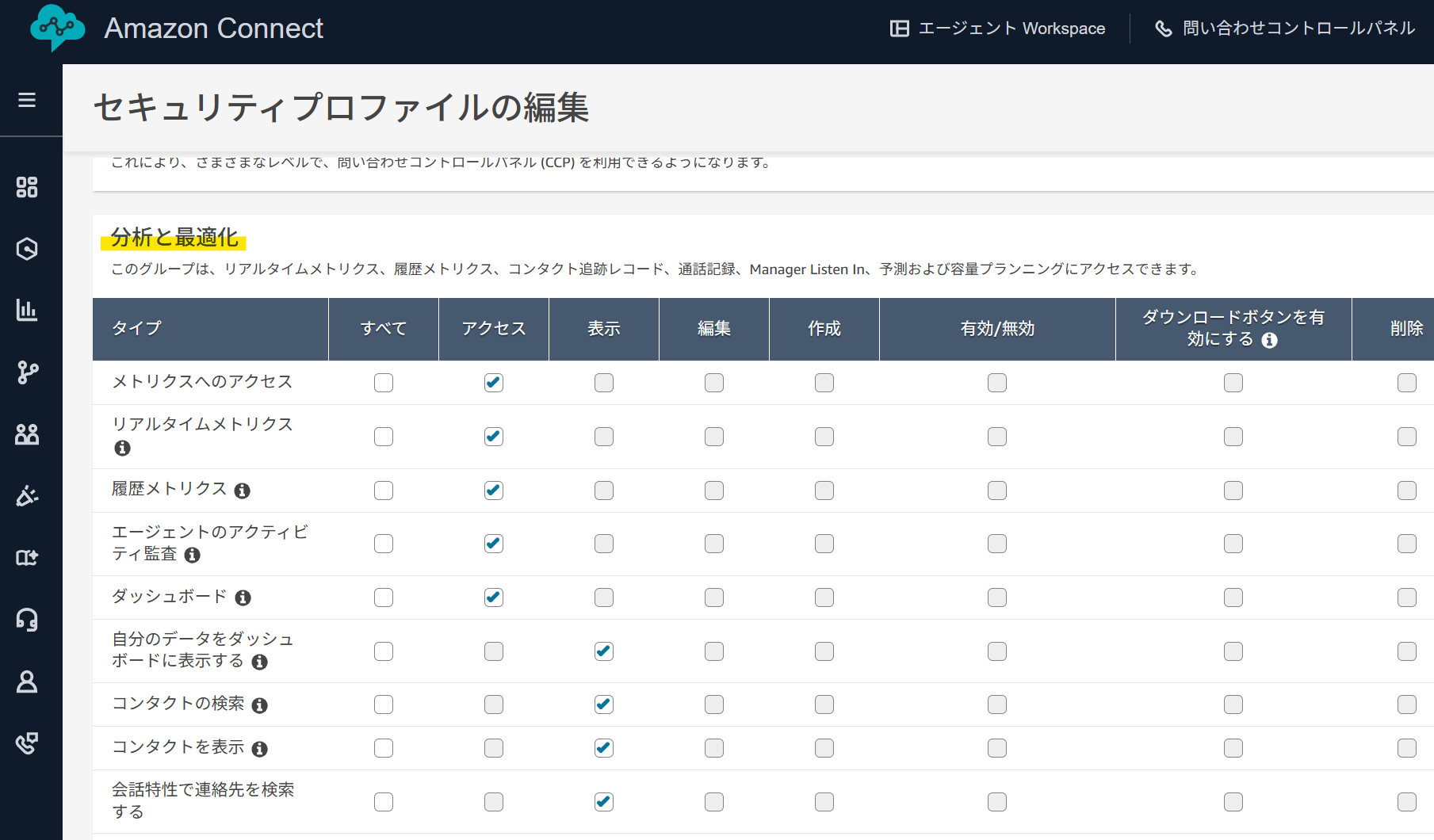Viewport: 1434px width, 840px height.
Task: Open the headset agent icon in sidebar
Action: click(27, 620)
